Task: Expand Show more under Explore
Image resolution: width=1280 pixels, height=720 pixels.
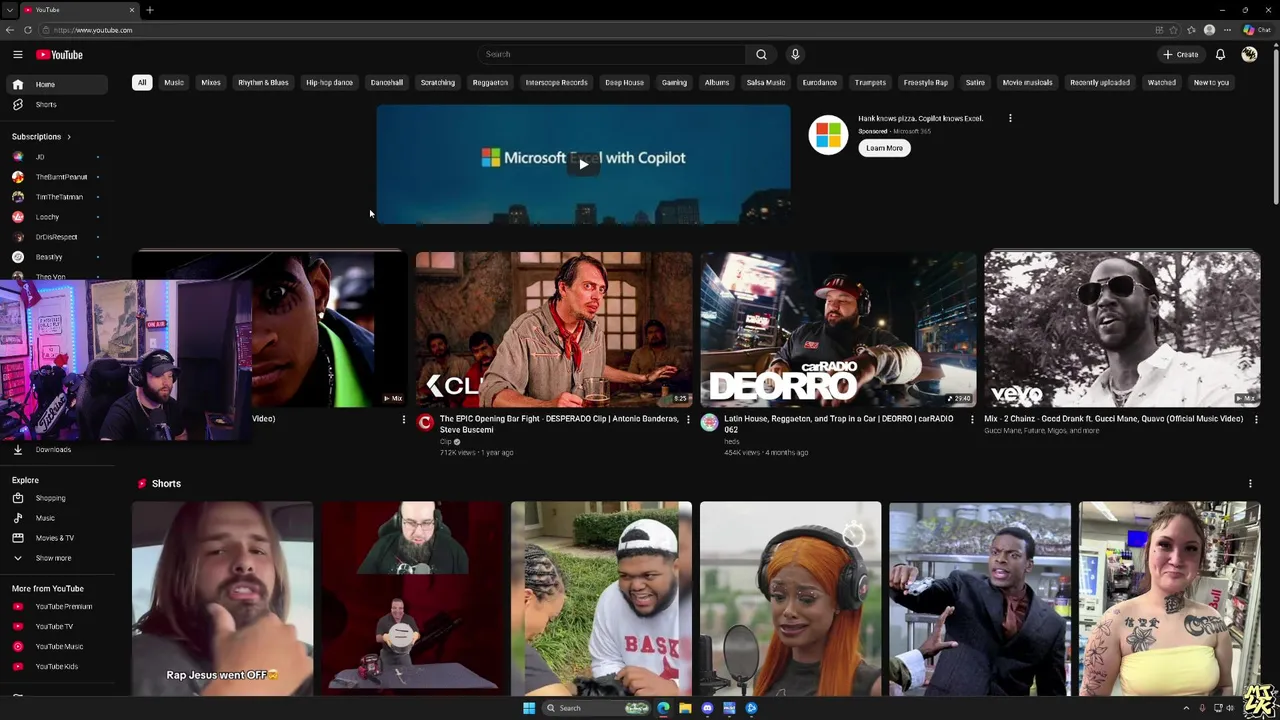Action: click(x=57, y=558)
